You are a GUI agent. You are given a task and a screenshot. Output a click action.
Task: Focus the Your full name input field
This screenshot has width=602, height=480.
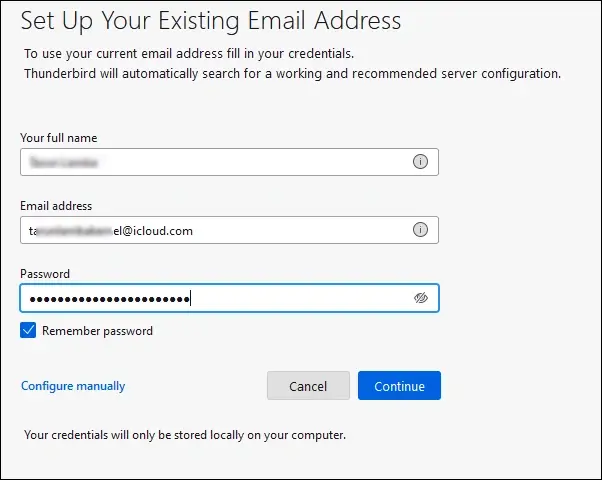pos(229,162)
